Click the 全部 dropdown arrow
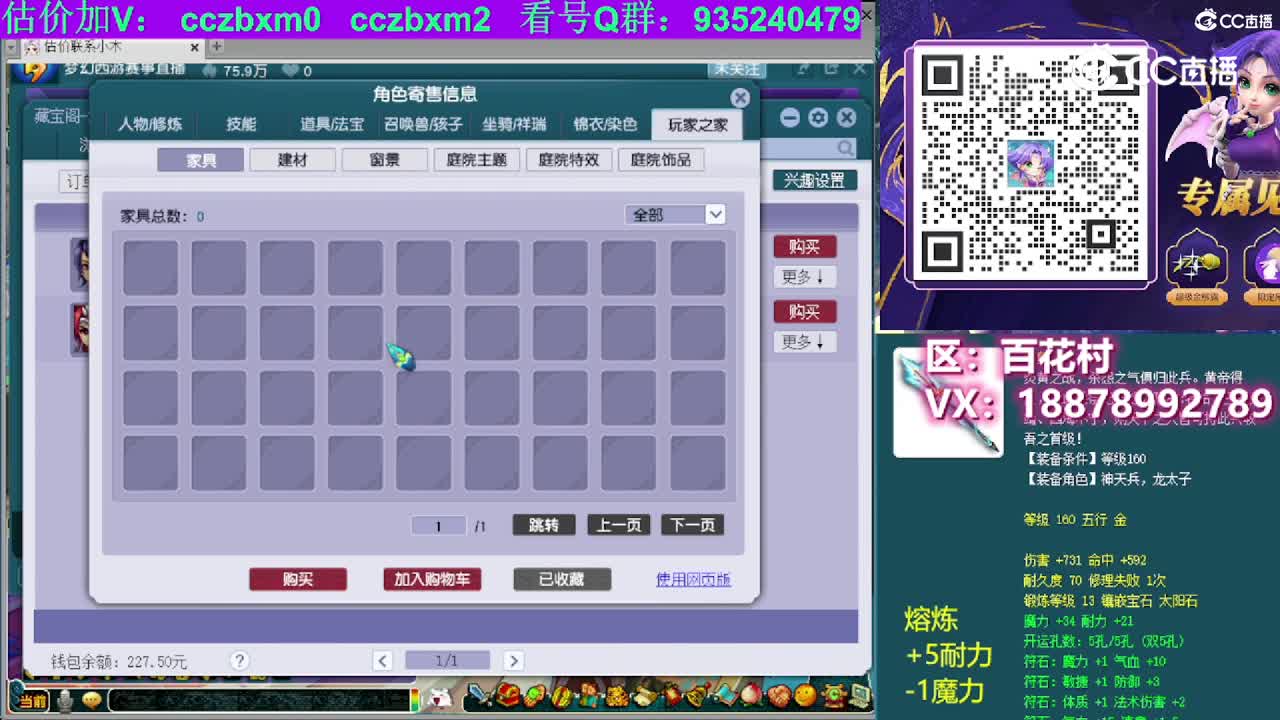Viewport: 1280px width, 720px height. click(x=715, y=215)
